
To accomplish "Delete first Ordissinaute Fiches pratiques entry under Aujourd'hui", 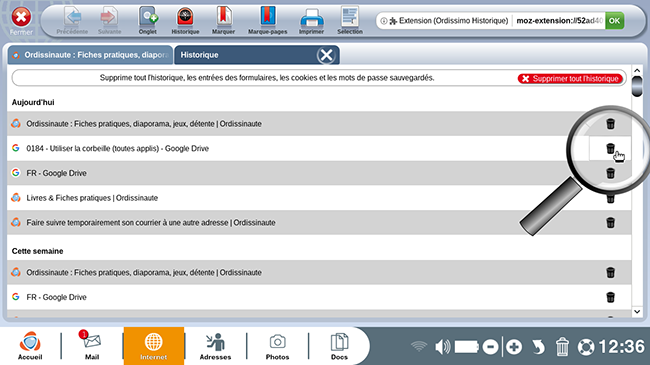I will pyautogui.click(x=610, y=124).
